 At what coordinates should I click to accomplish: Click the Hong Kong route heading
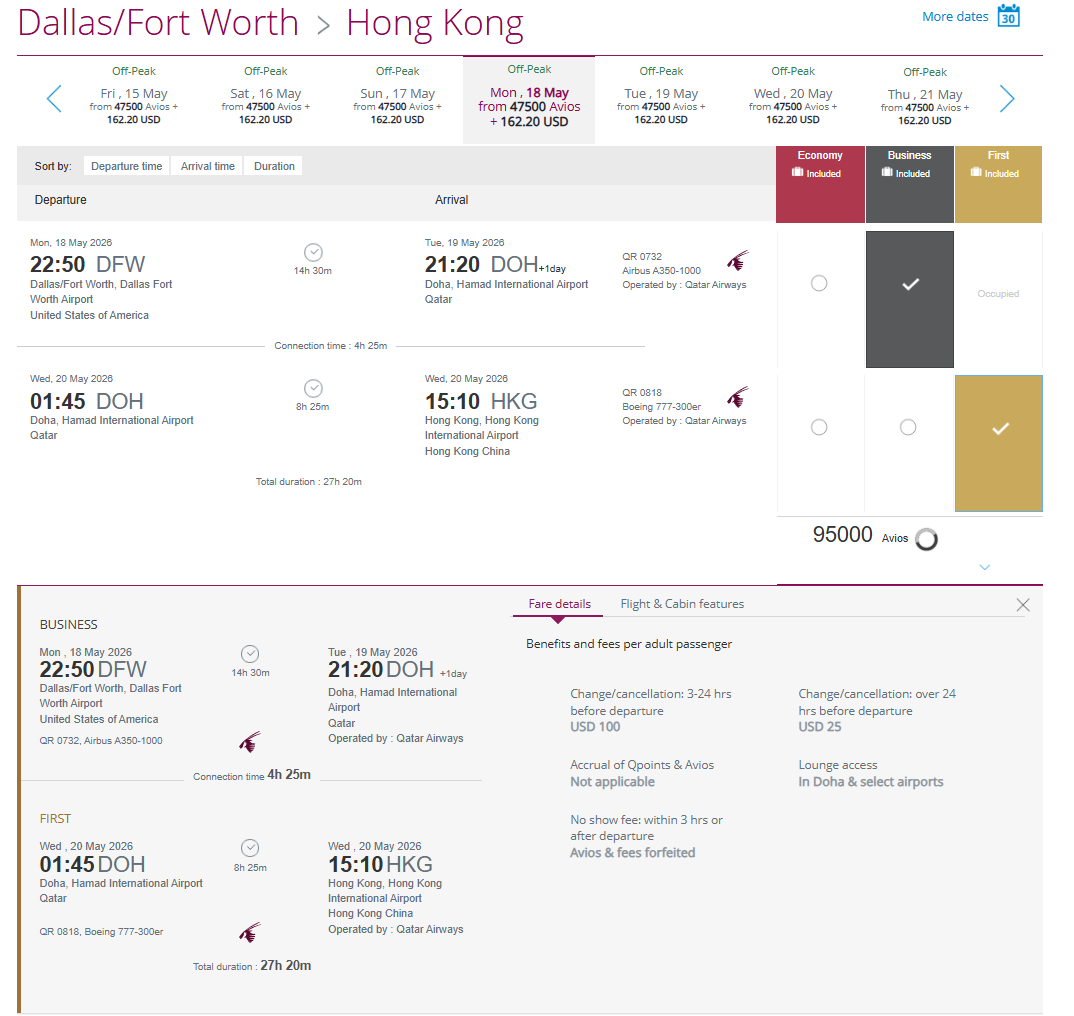435,24
